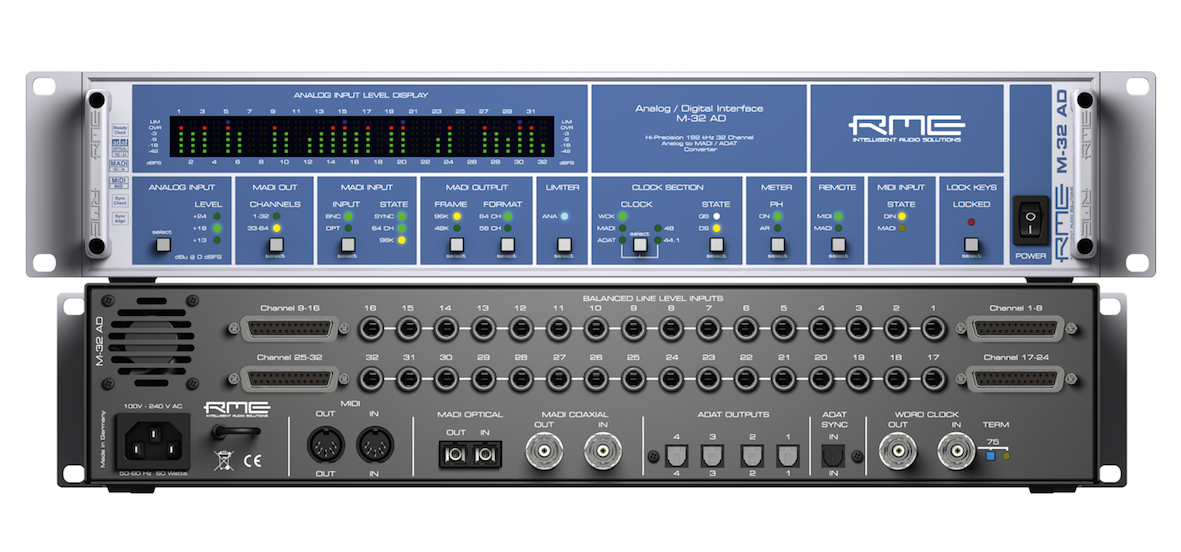Click the MADI Input SYNC LED
This screenshot has width=1181, height=552.
(401, 215)
